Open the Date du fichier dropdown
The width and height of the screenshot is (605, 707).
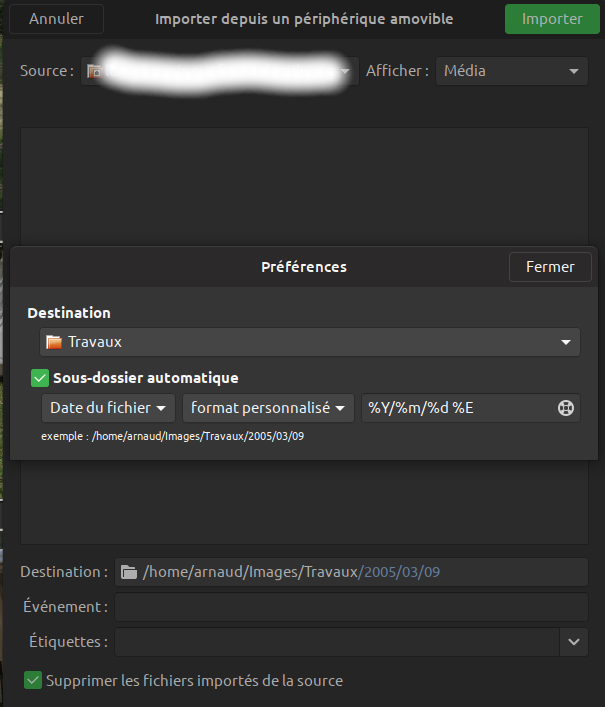[x=108, y=408]
